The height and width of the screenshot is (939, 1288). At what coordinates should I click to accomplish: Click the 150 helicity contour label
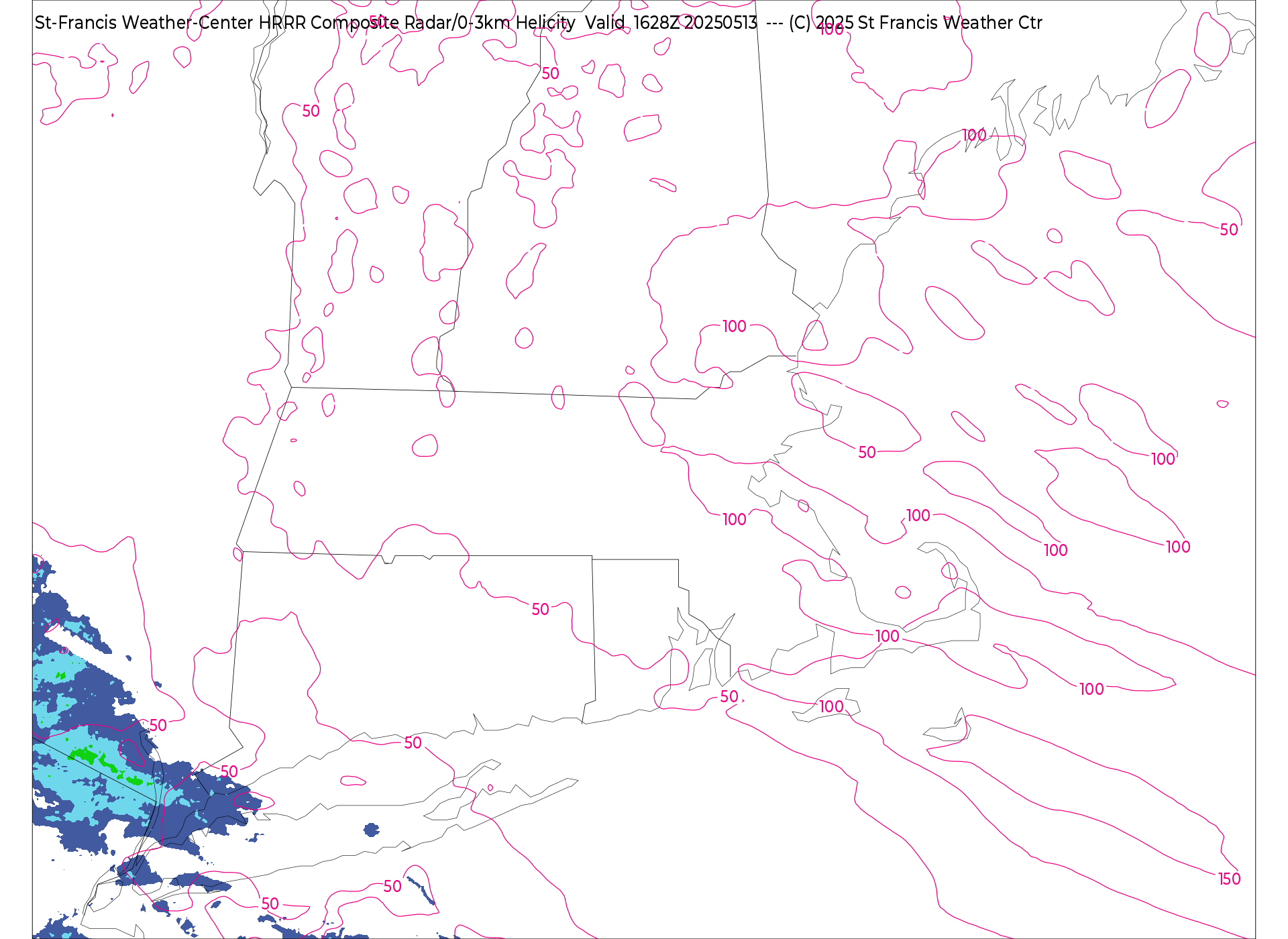coord(1229,879)
